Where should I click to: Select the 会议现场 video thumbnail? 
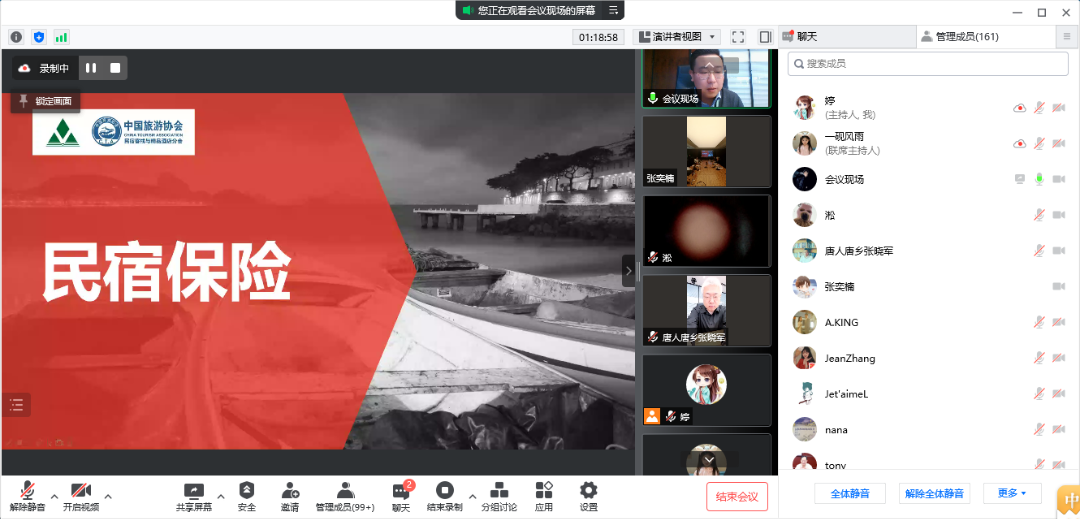tap(707, 78)
